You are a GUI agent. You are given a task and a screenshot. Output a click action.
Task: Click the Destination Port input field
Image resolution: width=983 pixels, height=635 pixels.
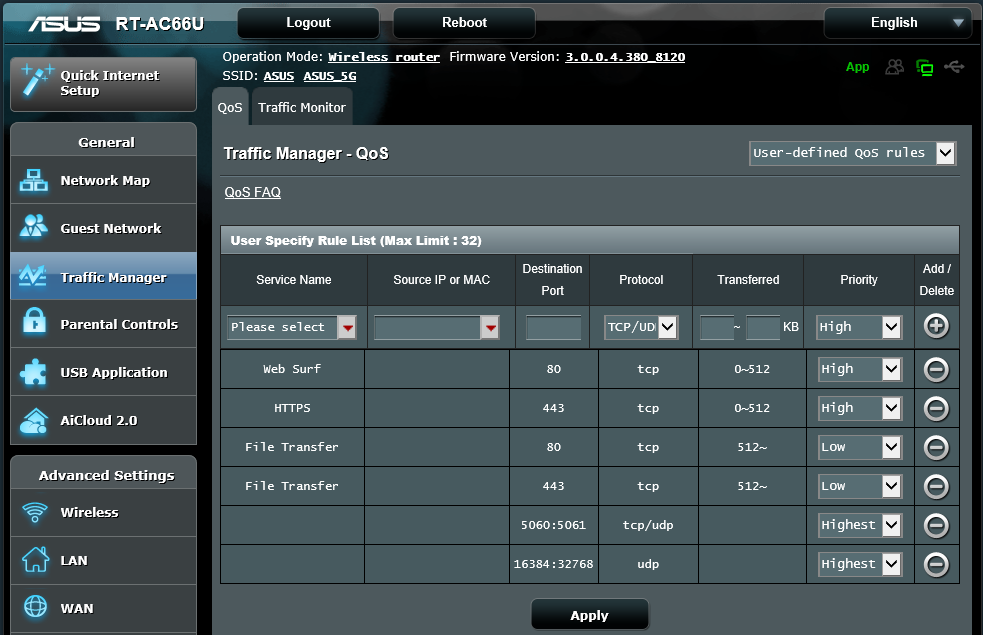553,327
